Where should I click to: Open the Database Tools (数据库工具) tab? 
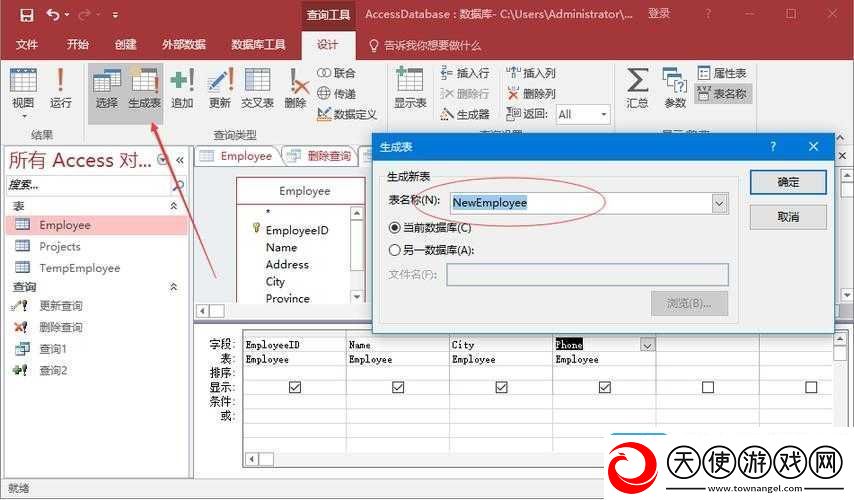258,45
